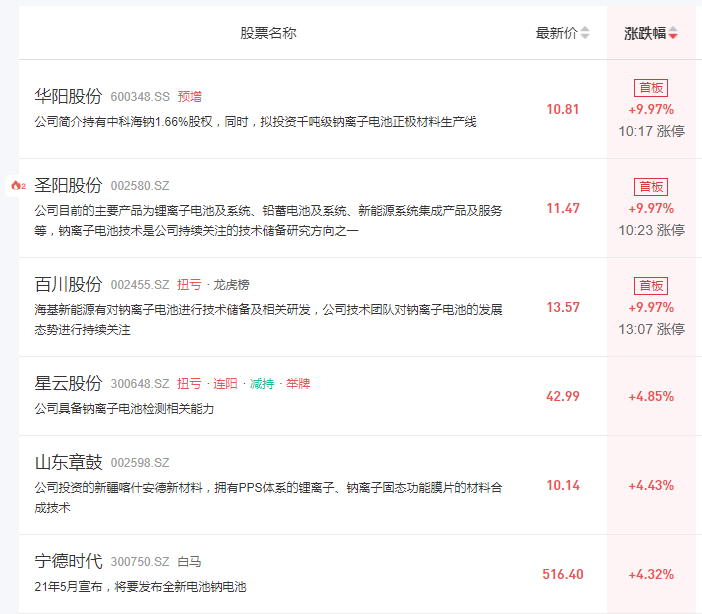Click the 最新价 column header label

(556, 33)
